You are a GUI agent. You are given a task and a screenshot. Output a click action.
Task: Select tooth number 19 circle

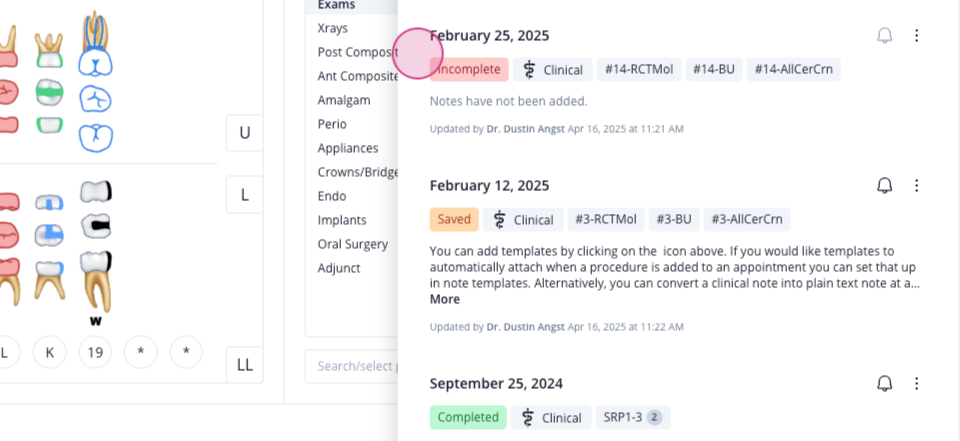click(x=95, y=352)
